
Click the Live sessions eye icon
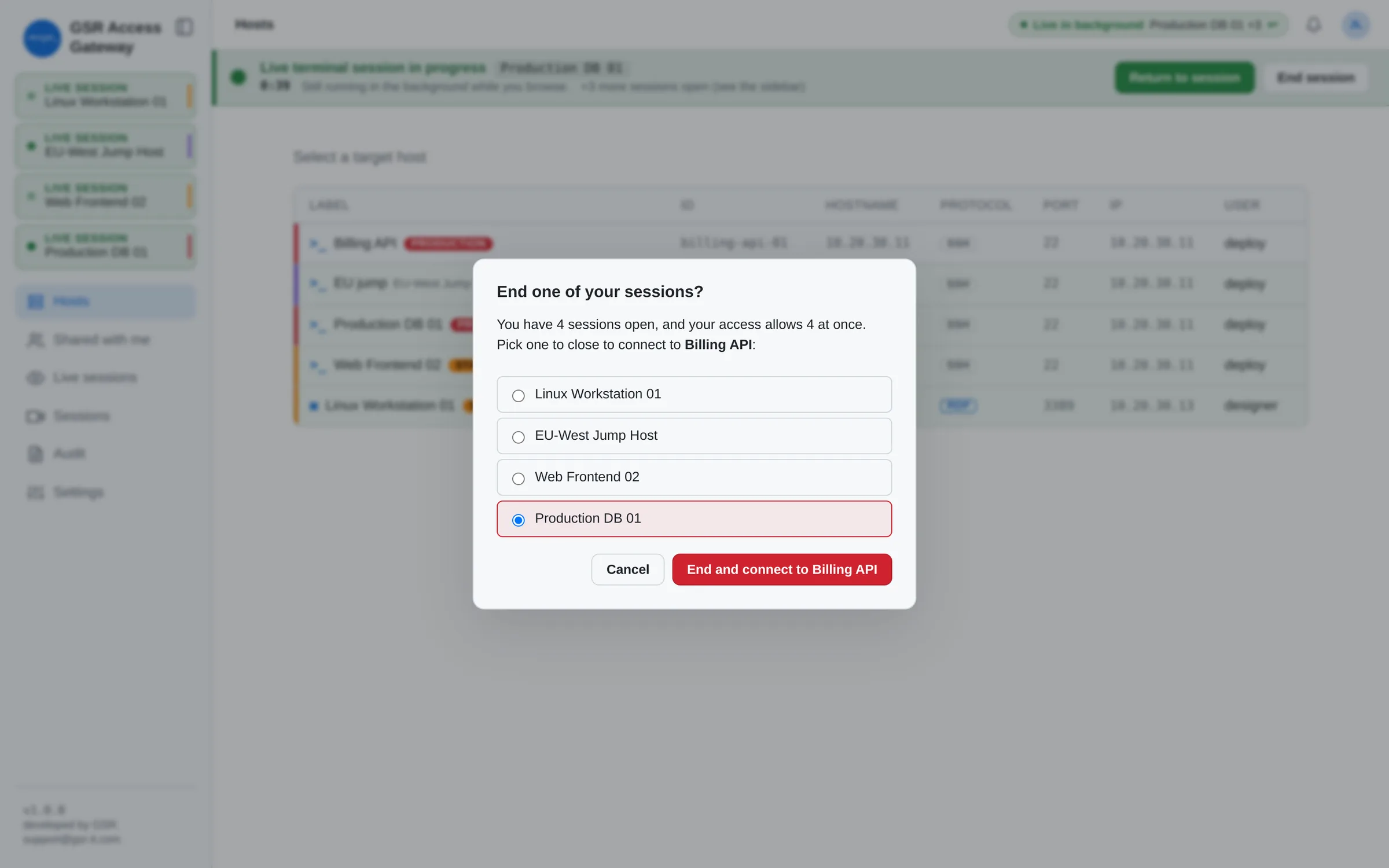click(35, 378)
